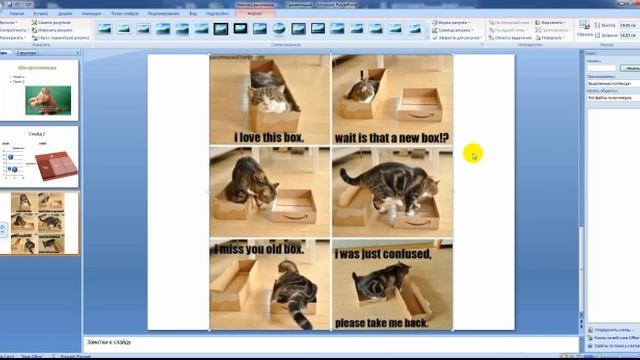
Task: Click the Заметки к слайду notes area
Action: coord(331,344)
